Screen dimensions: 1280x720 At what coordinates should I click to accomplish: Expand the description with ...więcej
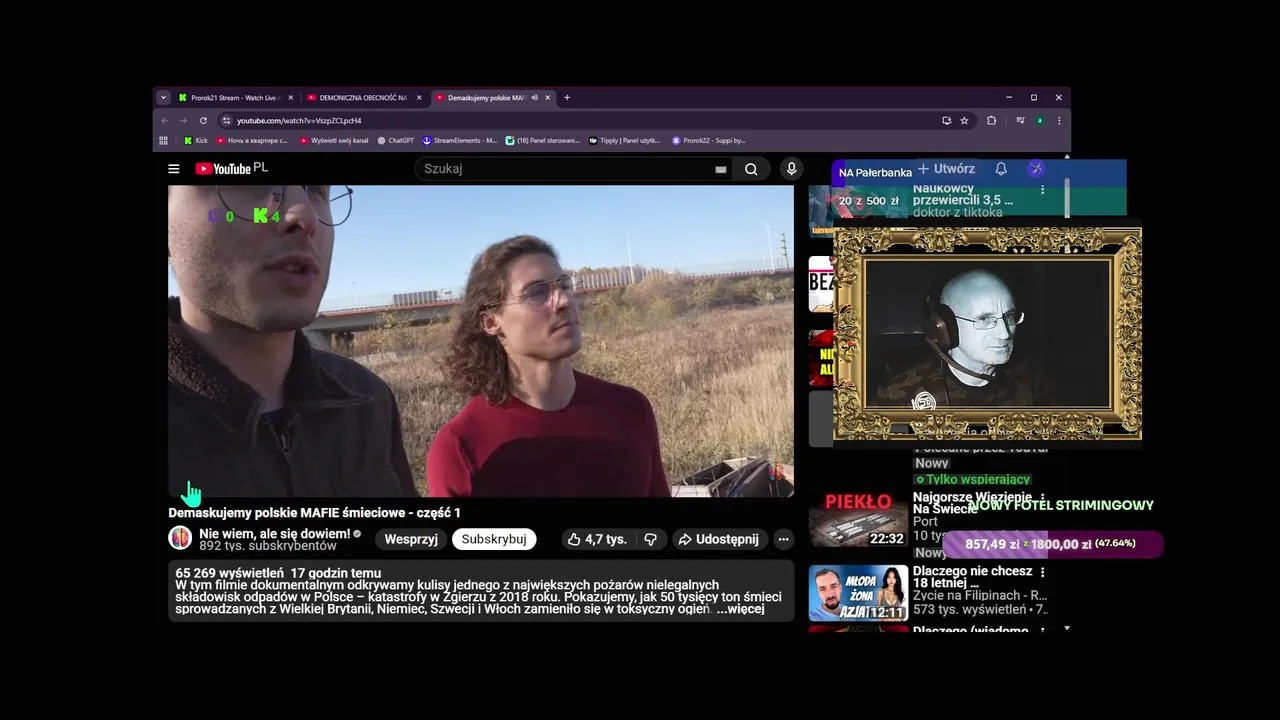740,609
